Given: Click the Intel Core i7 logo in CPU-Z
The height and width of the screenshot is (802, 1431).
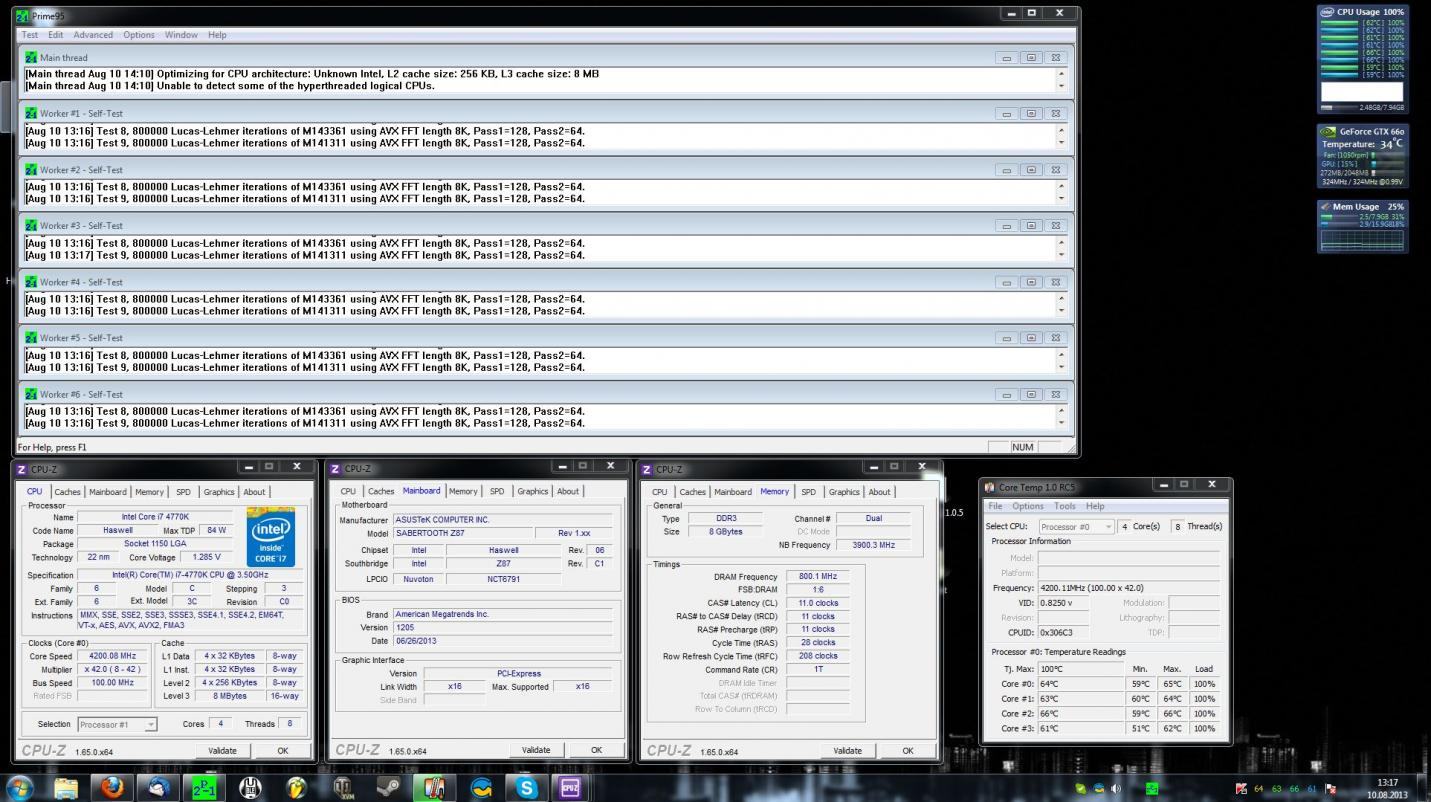Looking at the screenshot, I should (271, 537).
